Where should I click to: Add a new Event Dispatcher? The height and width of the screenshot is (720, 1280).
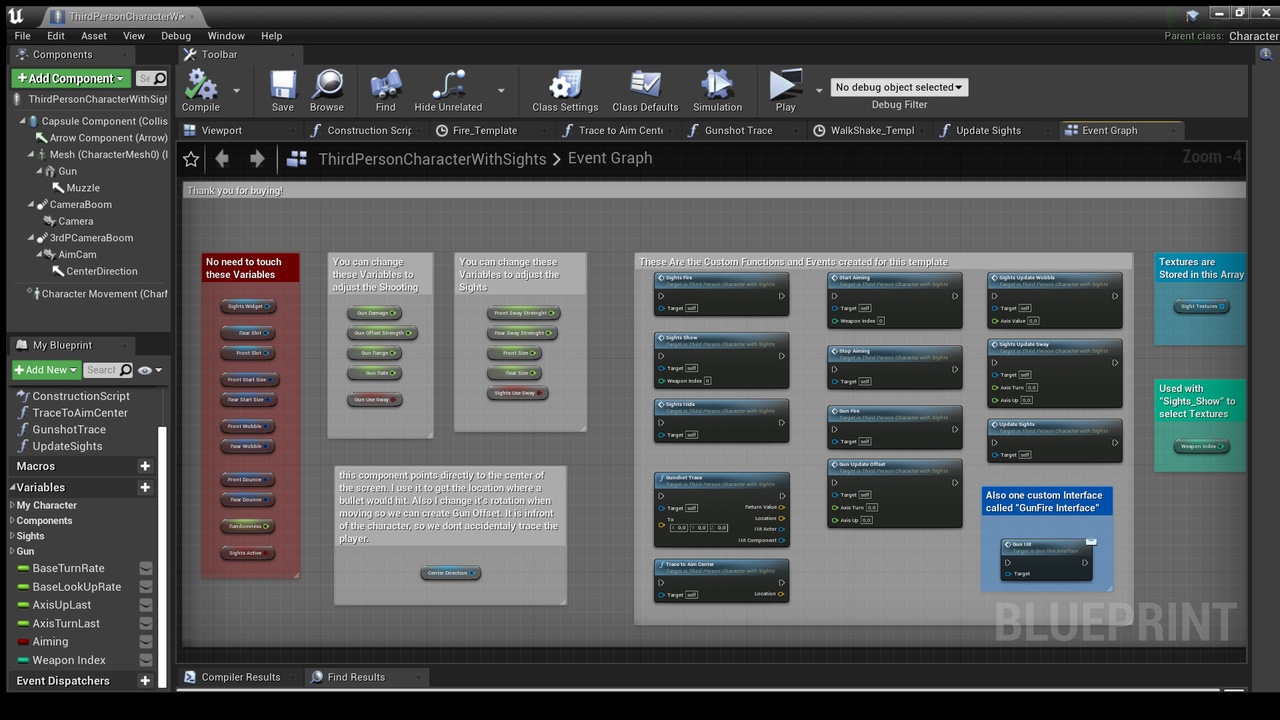145,681
